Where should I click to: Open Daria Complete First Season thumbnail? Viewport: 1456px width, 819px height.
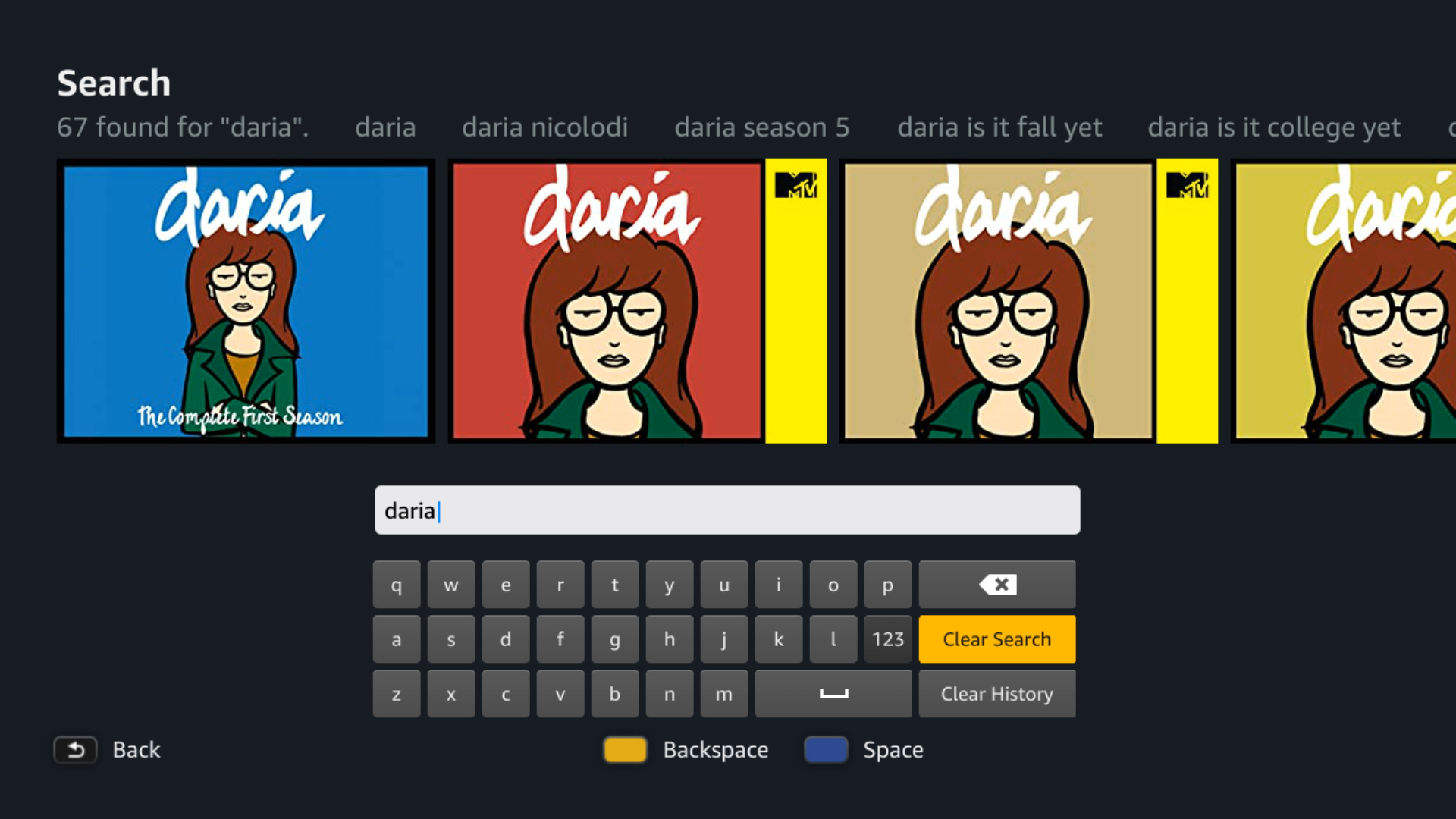point(246,301)
